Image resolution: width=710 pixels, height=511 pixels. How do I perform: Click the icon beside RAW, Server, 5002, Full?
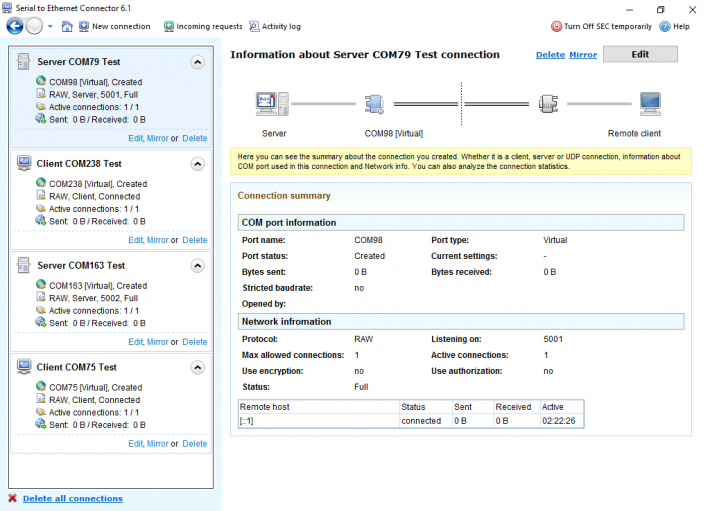tap(41, 297)
